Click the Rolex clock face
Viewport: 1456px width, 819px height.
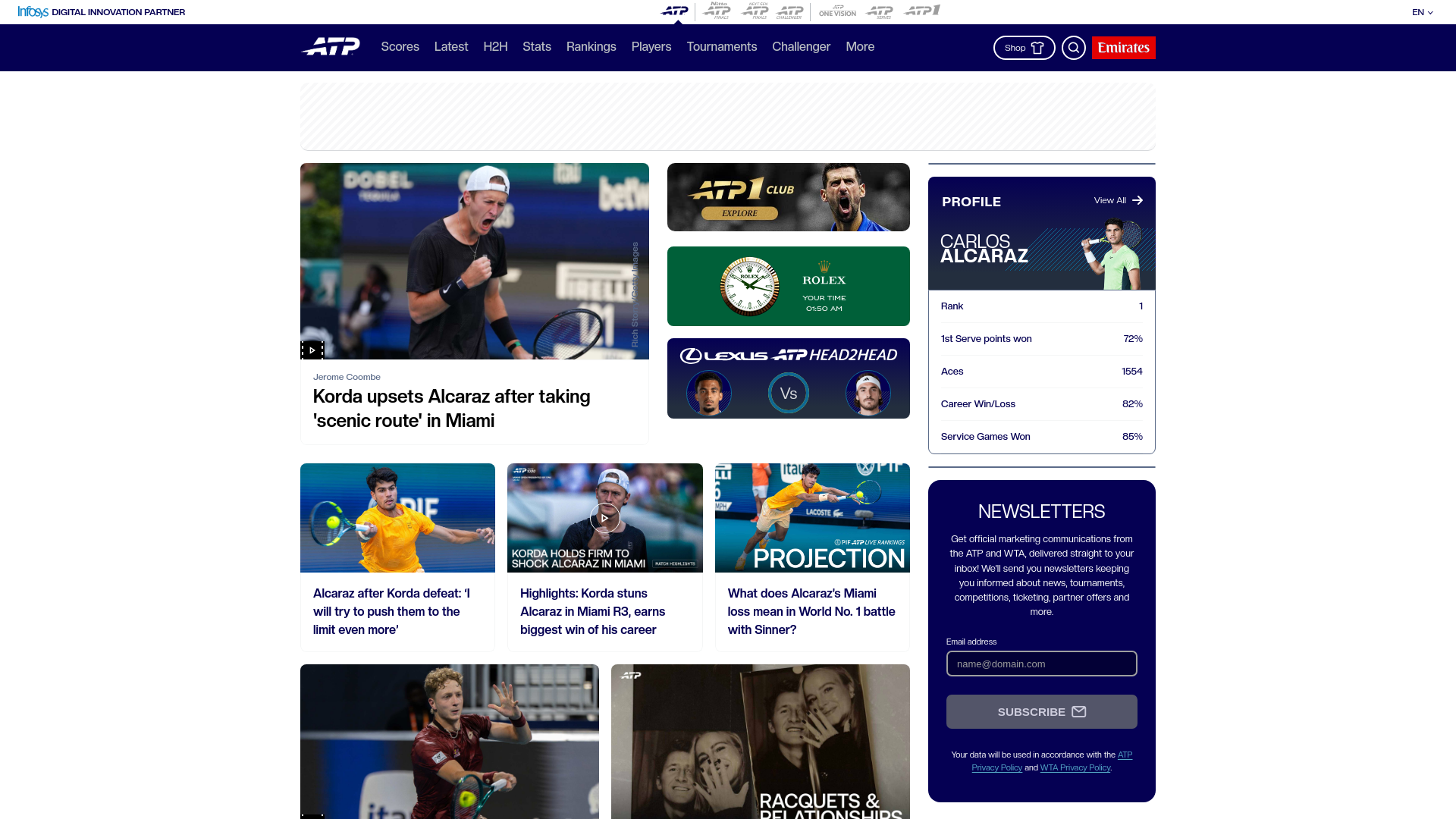coord(749,287)
